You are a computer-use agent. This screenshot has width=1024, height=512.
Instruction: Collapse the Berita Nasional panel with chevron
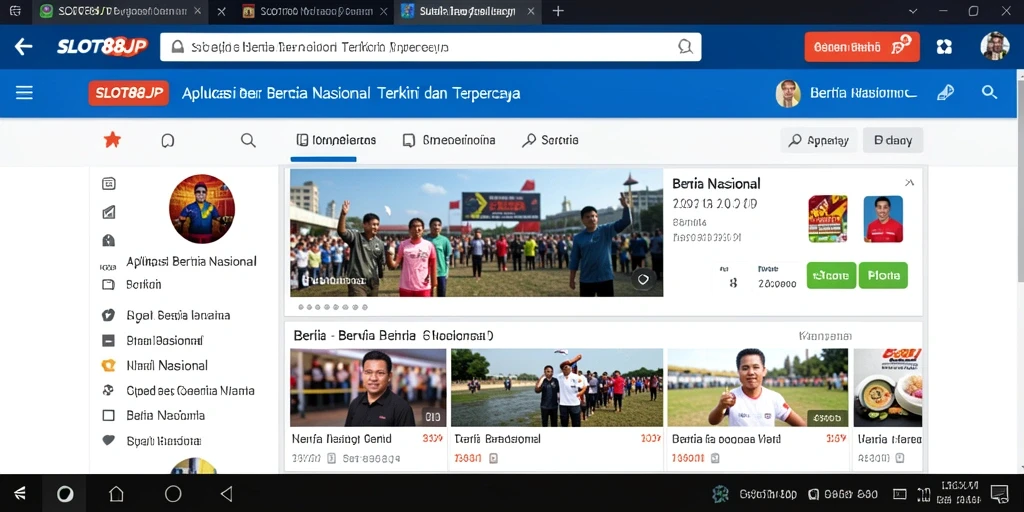click(x=908, y=183)
